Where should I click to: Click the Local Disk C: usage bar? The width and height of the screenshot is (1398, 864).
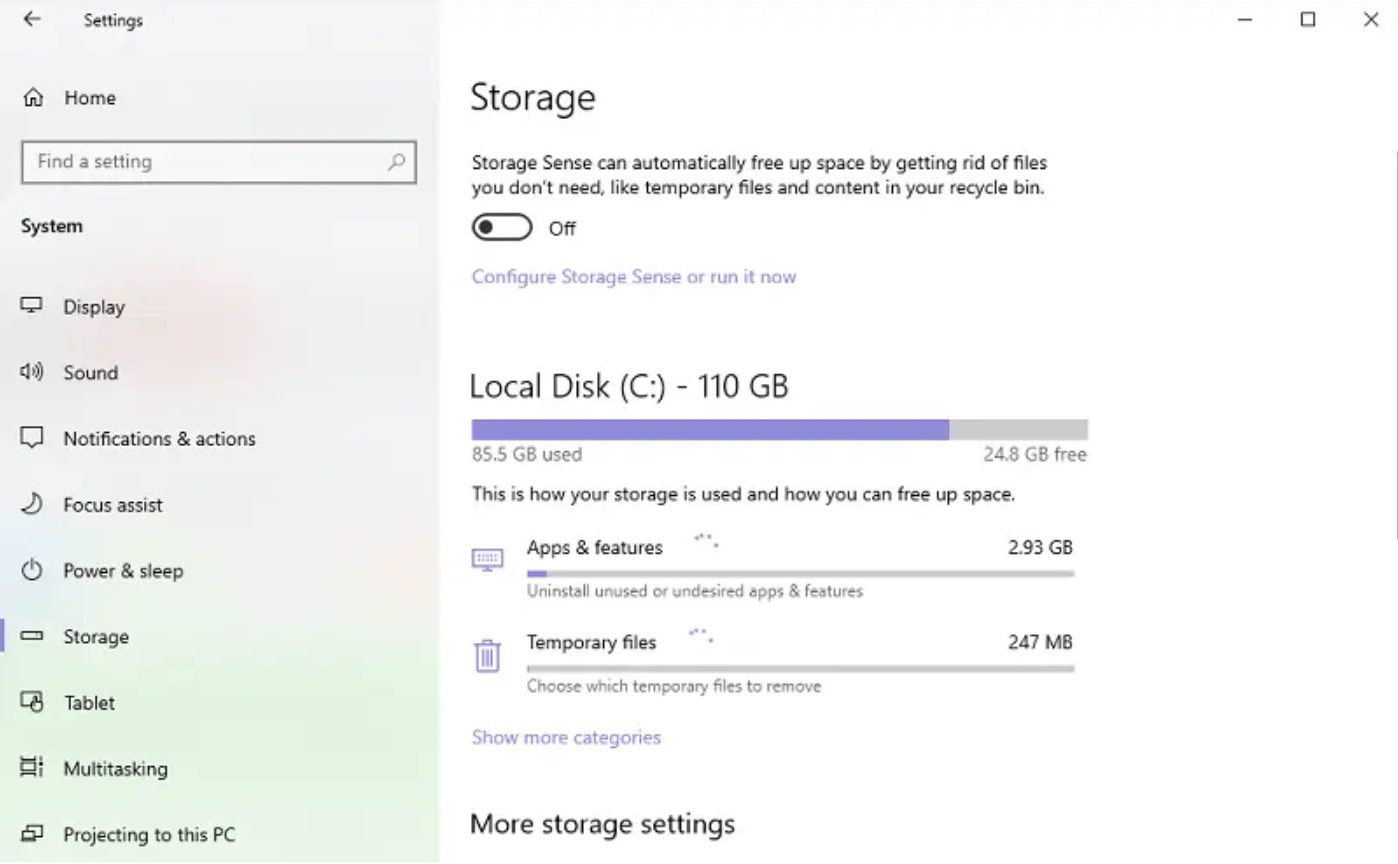tap(779, 430)
